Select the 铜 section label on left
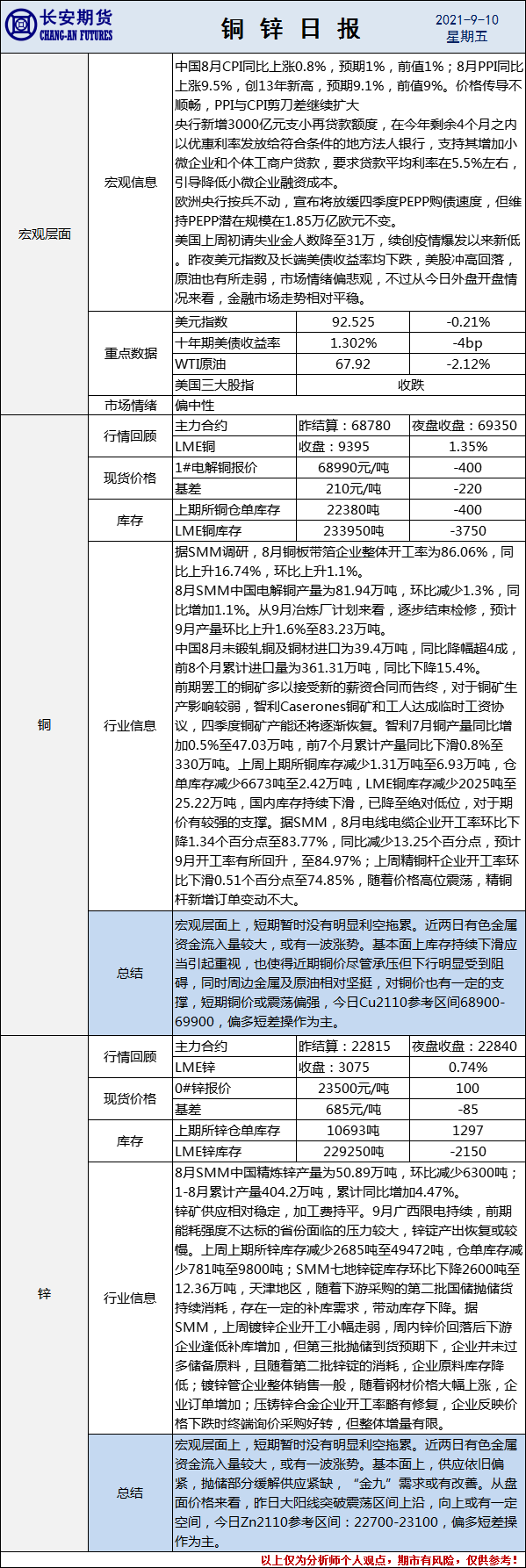 tap(44, 725)
